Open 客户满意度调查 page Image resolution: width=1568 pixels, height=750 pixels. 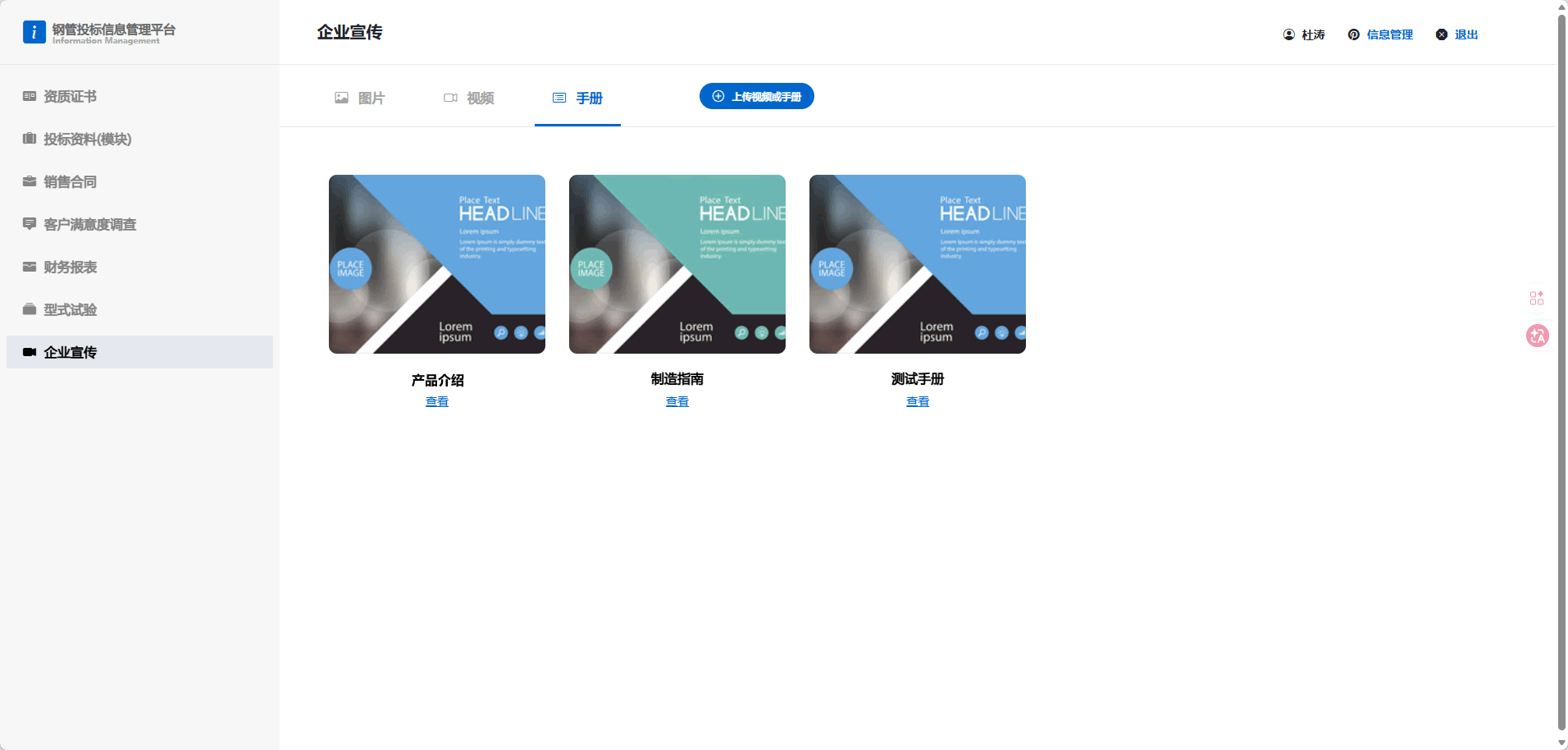pos(139,224)
